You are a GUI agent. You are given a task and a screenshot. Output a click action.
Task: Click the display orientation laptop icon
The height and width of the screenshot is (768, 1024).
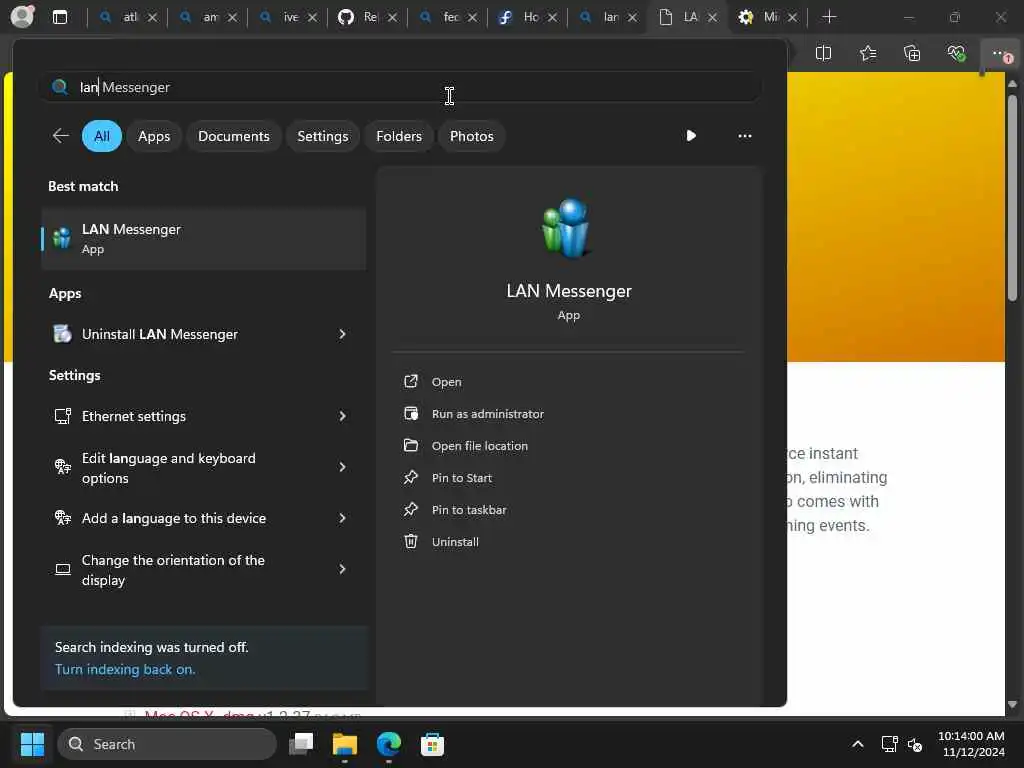[63, 569]
